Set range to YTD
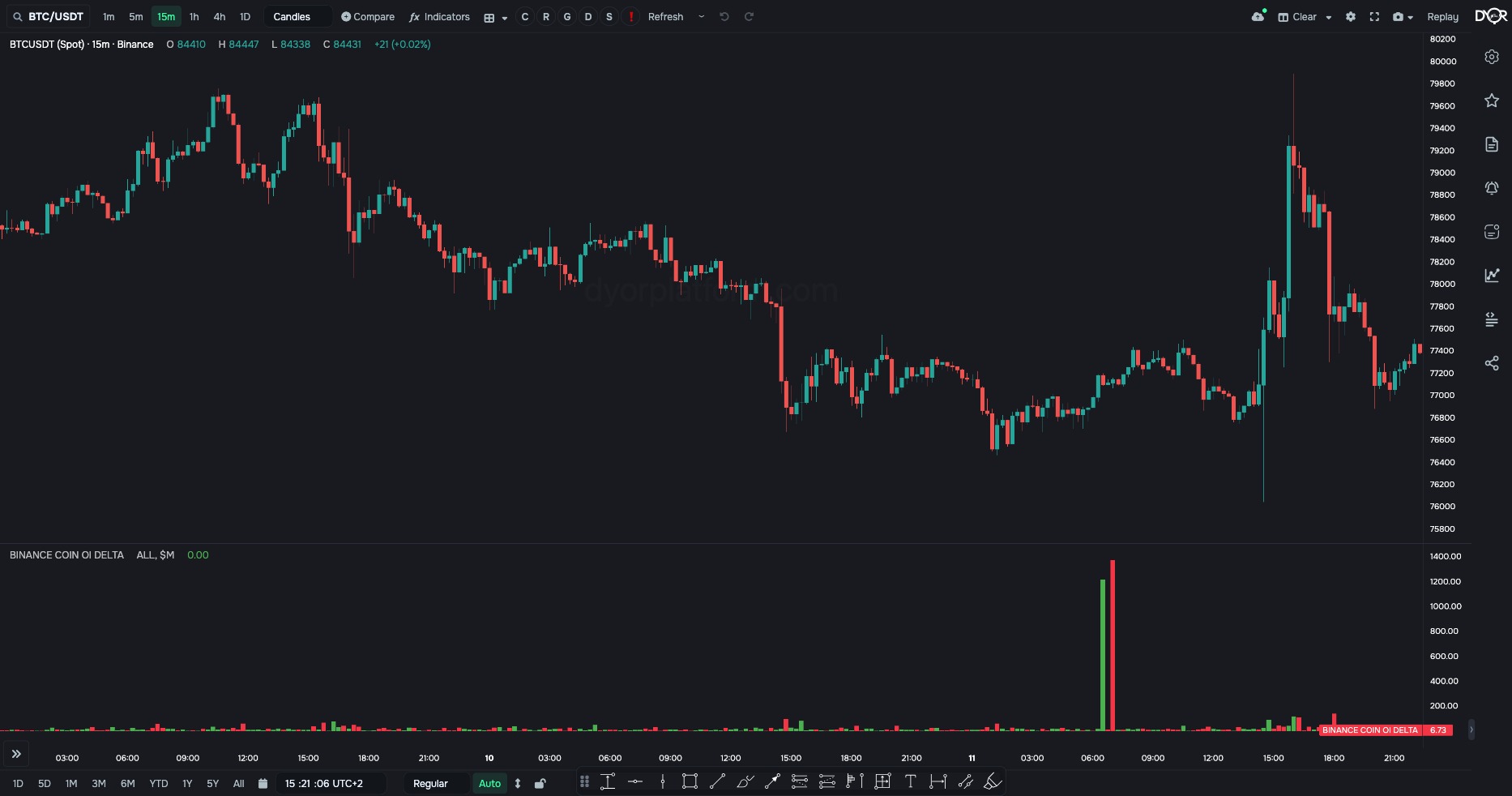Viewport: 1512px width, 796px height. 159,783
